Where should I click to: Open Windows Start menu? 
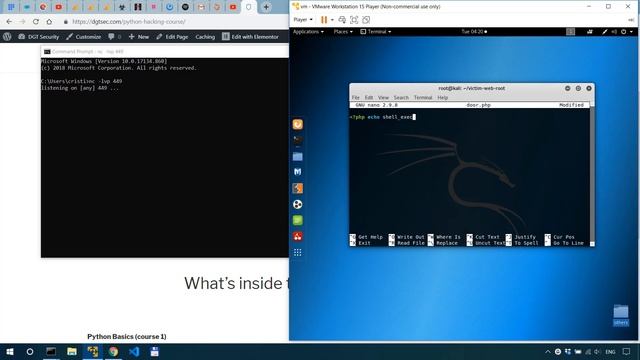coord(10,351)
